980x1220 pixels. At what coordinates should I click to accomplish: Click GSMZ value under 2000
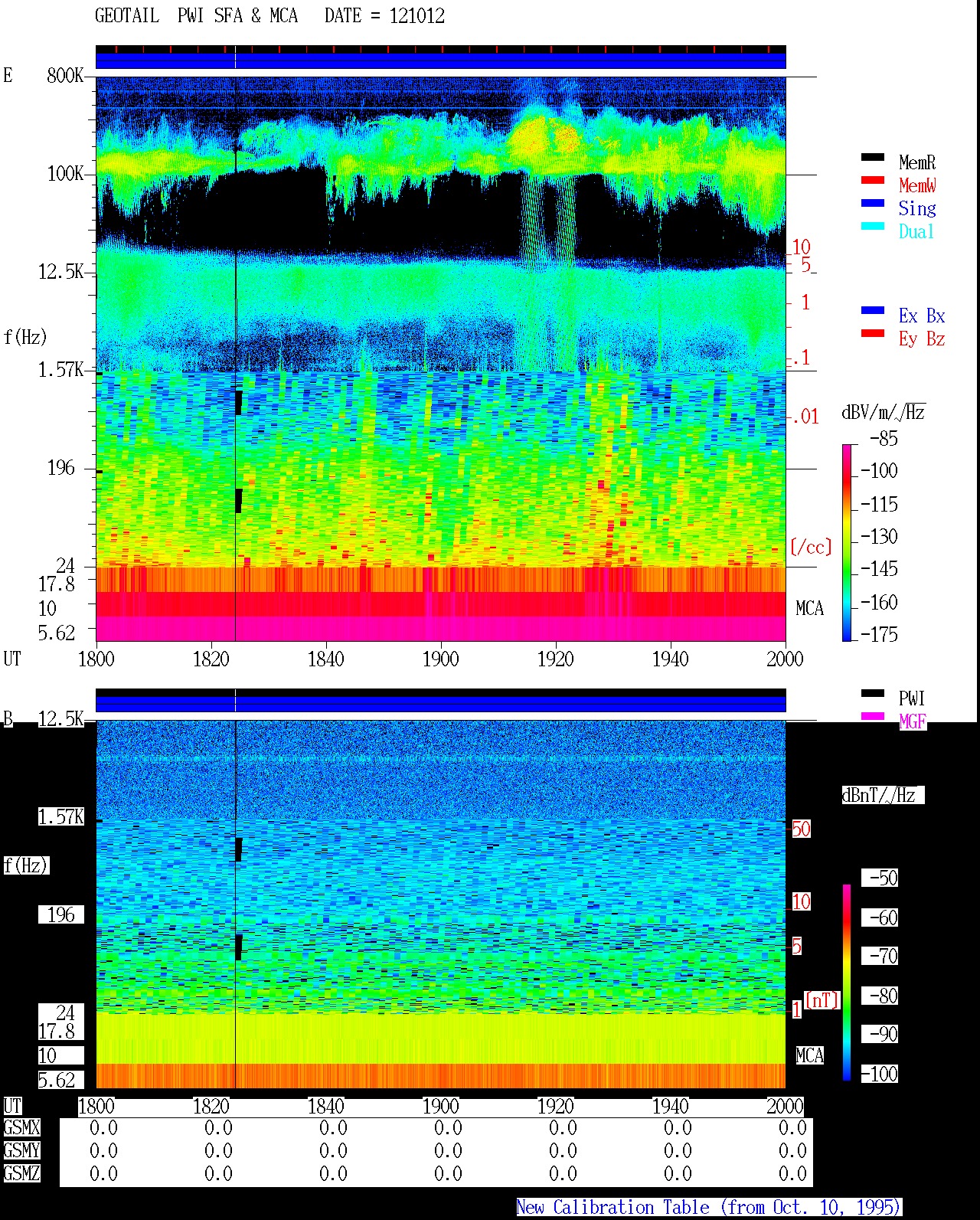(792, 1173)
